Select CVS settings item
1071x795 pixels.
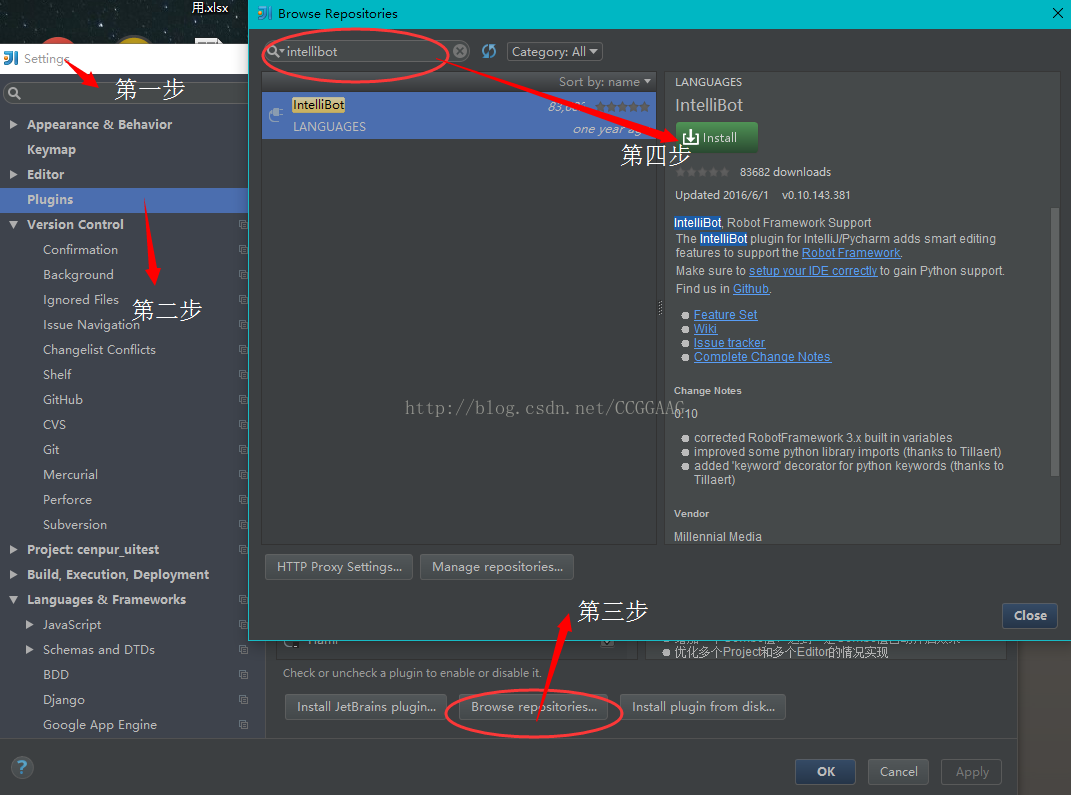[x=54, y=424]
